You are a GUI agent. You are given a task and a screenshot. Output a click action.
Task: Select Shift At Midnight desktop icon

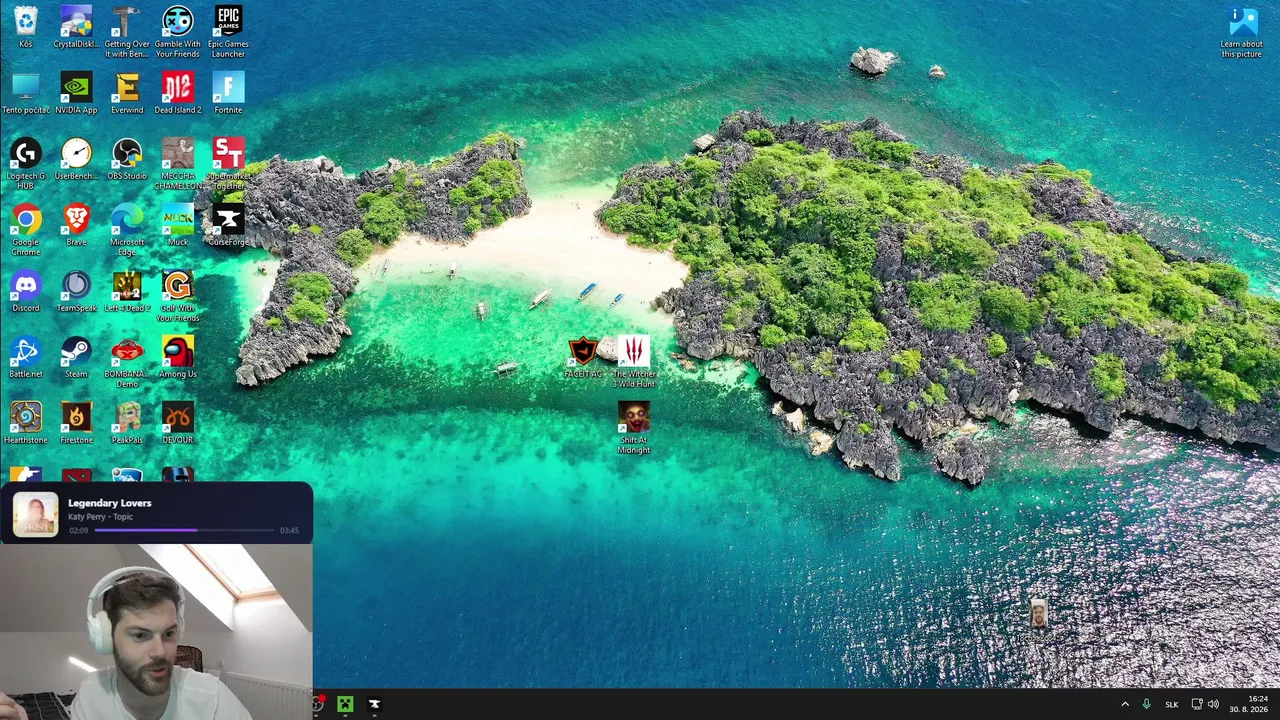pos(634,428)
